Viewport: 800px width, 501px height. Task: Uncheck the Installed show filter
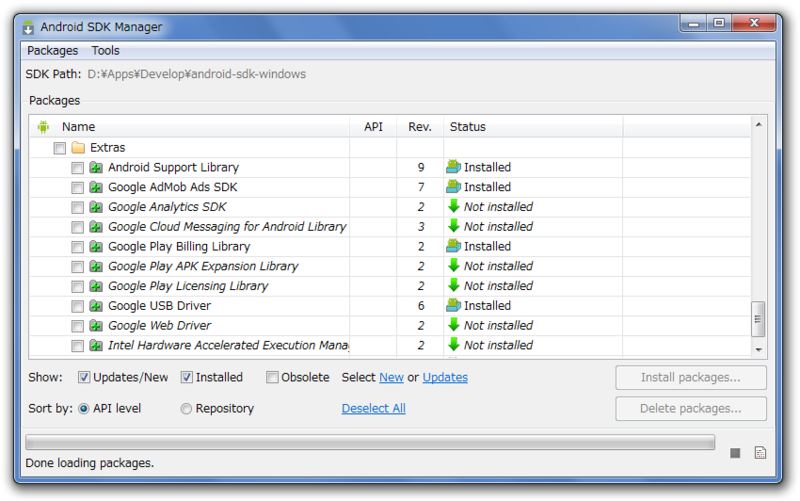point(187,378)
